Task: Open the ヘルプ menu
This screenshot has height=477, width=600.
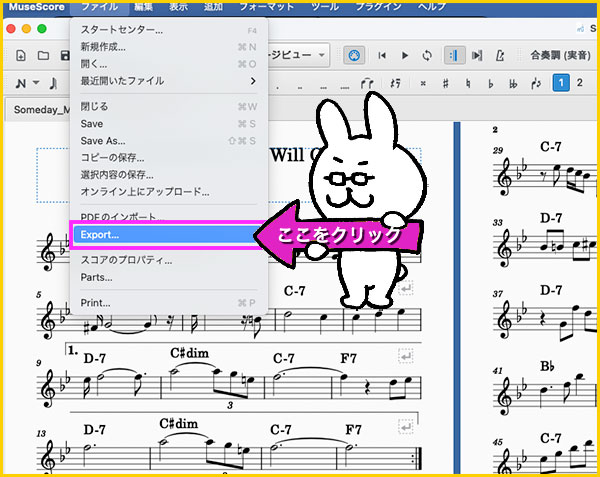Action: pyautogui.click(x=432, y=7)
